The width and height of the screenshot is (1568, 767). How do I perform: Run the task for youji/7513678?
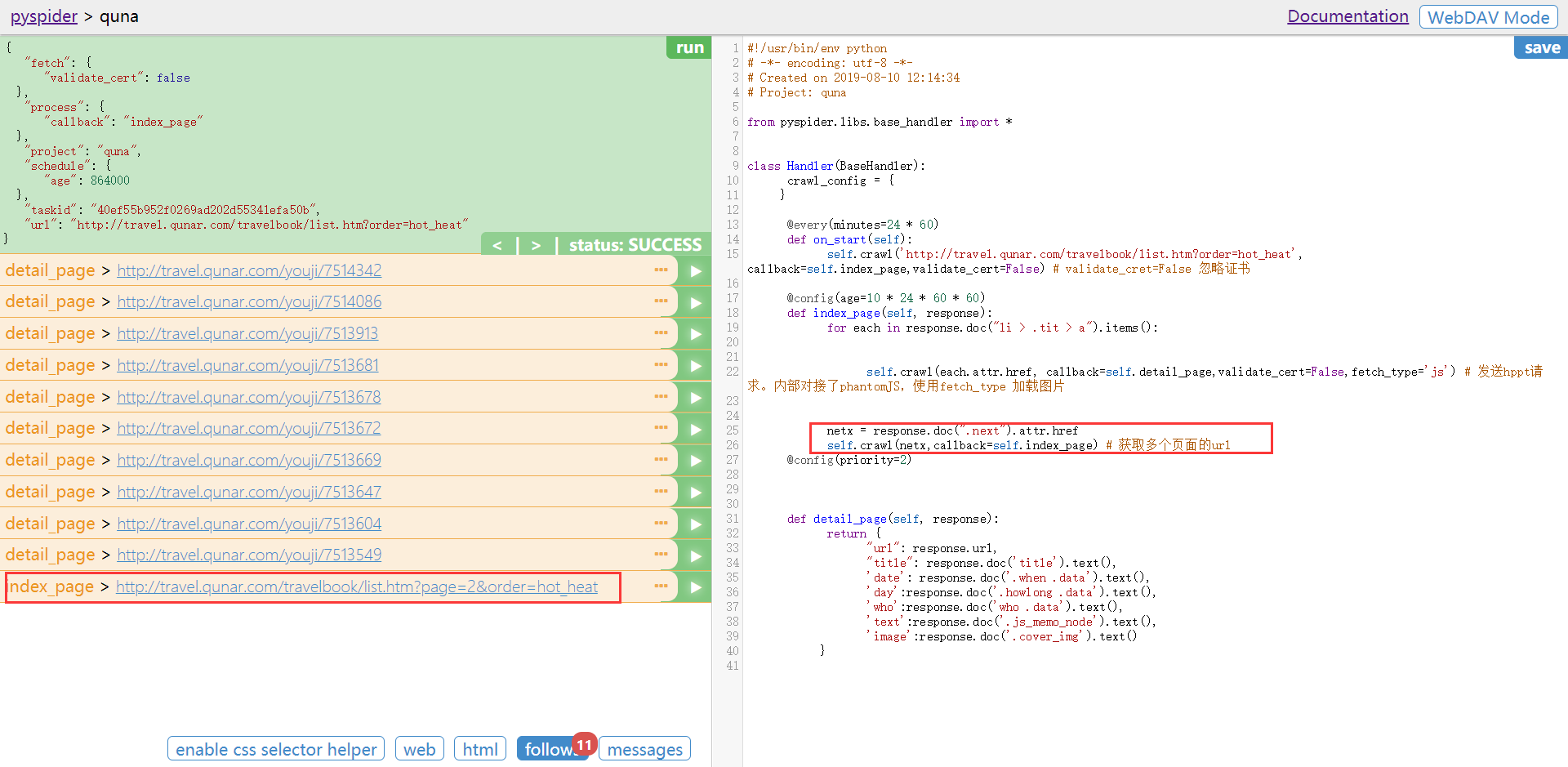coord(696,398)
